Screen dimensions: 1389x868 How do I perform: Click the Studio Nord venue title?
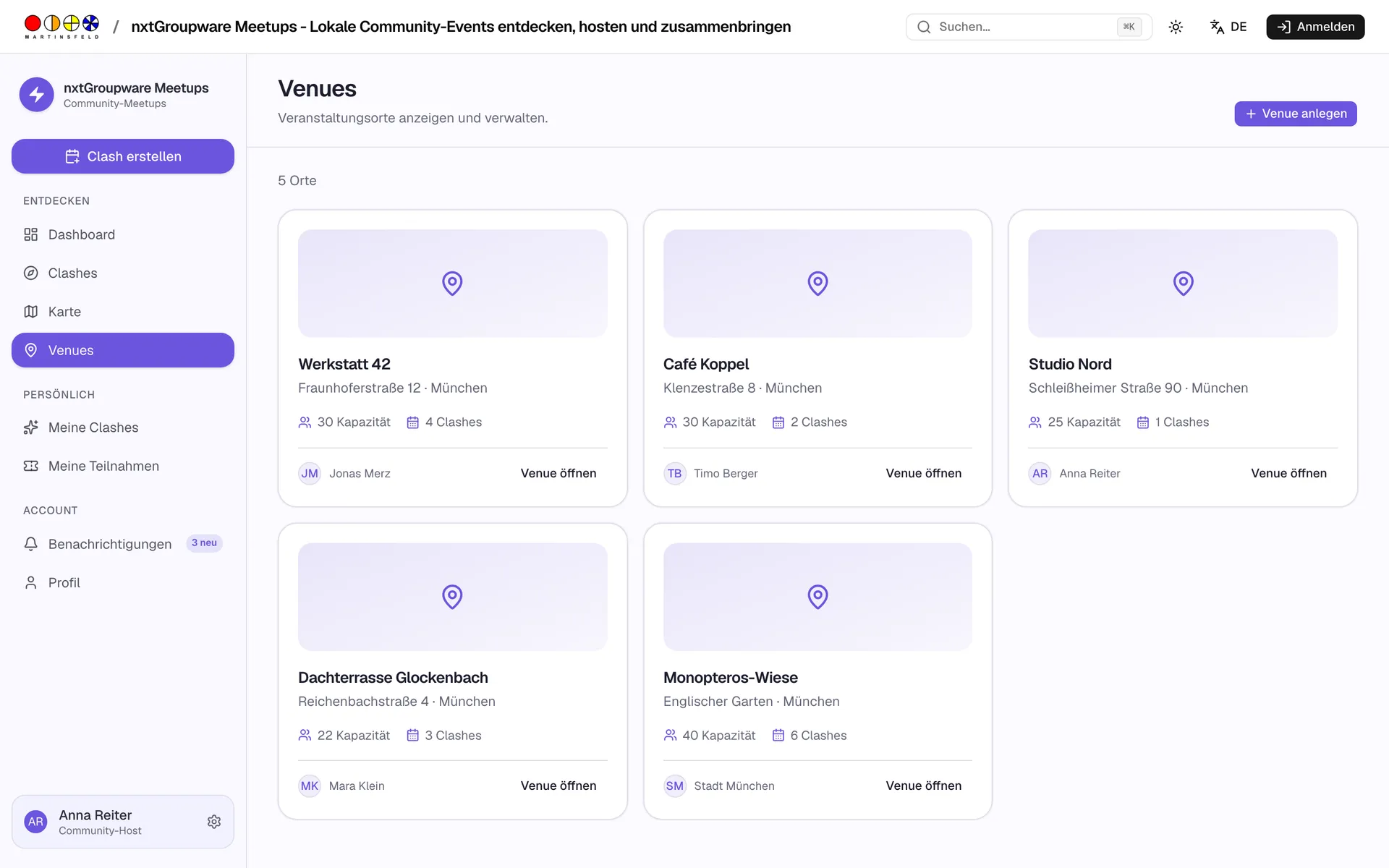tap(1070, 364)
